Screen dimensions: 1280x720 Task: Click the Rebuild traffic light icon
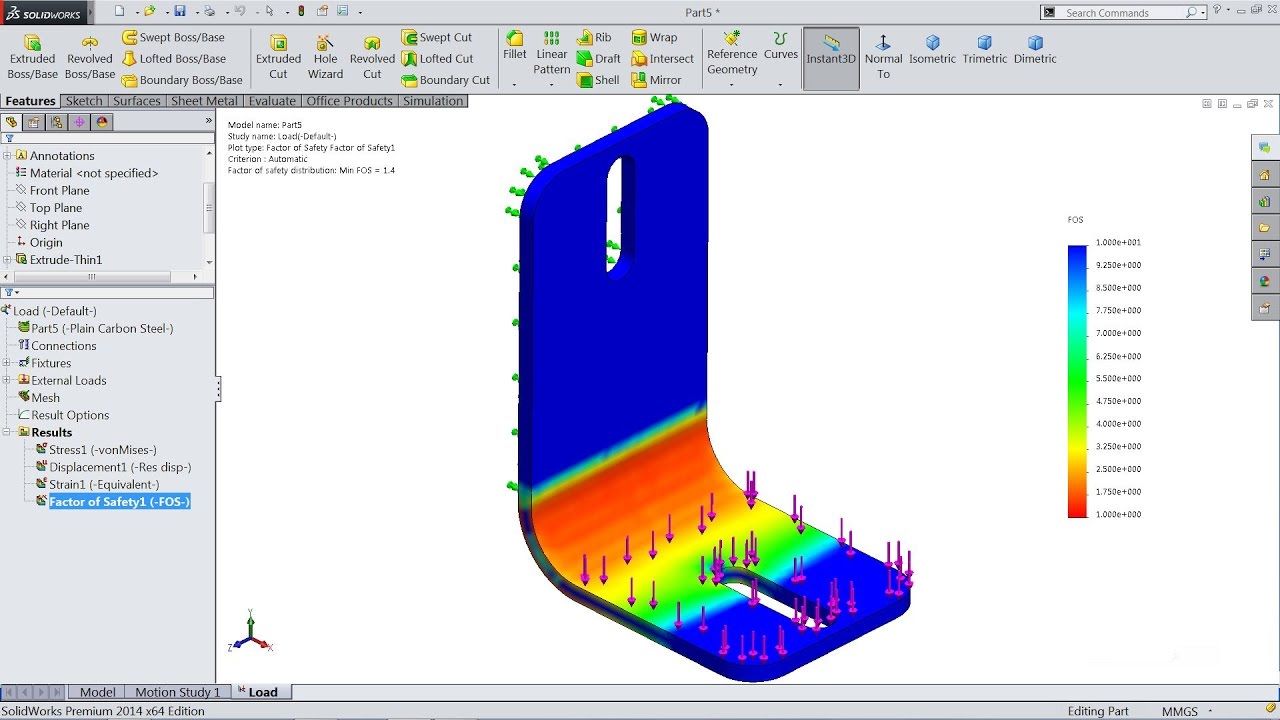tap(302, 11)
